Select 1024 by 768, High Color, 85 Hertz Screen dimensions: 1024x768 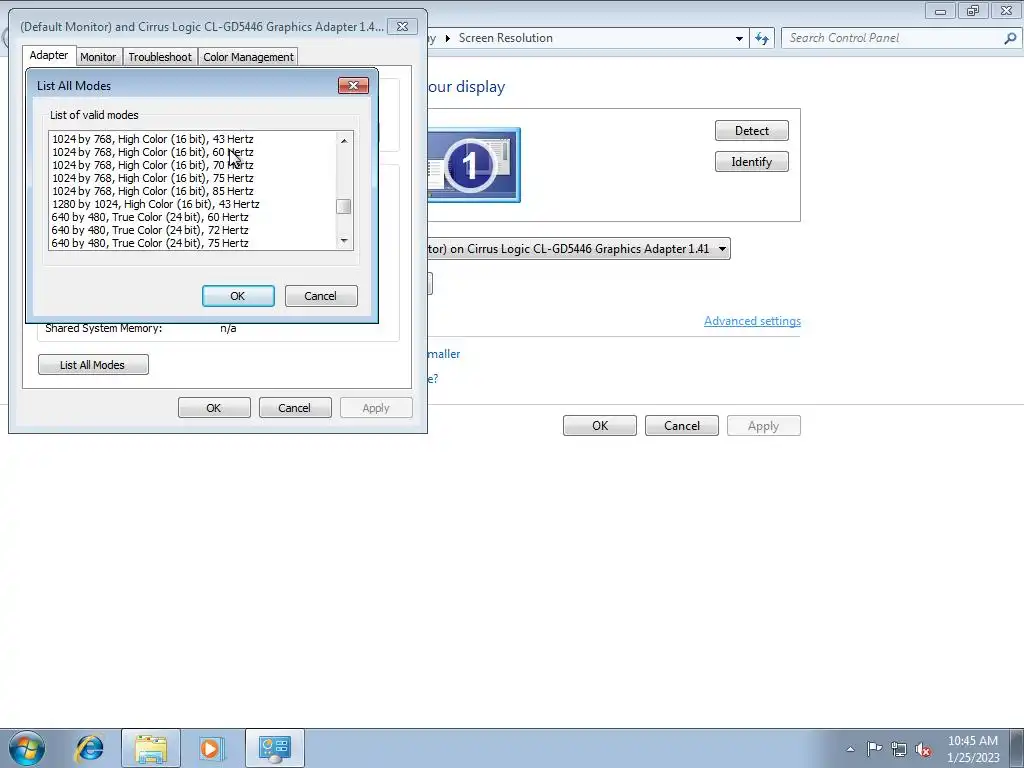(193, 191)
